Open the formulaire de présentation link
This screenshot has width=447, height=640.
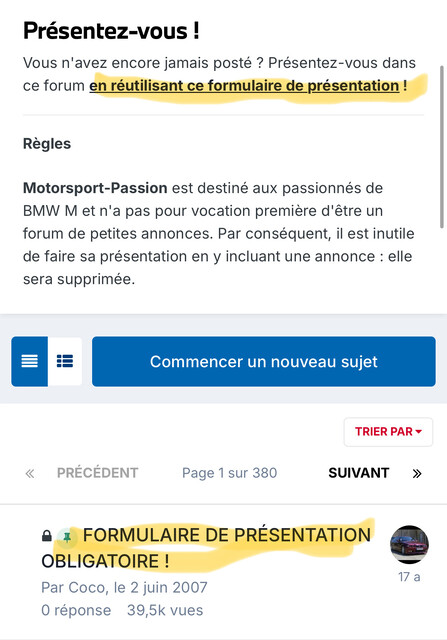coord(244,86)
